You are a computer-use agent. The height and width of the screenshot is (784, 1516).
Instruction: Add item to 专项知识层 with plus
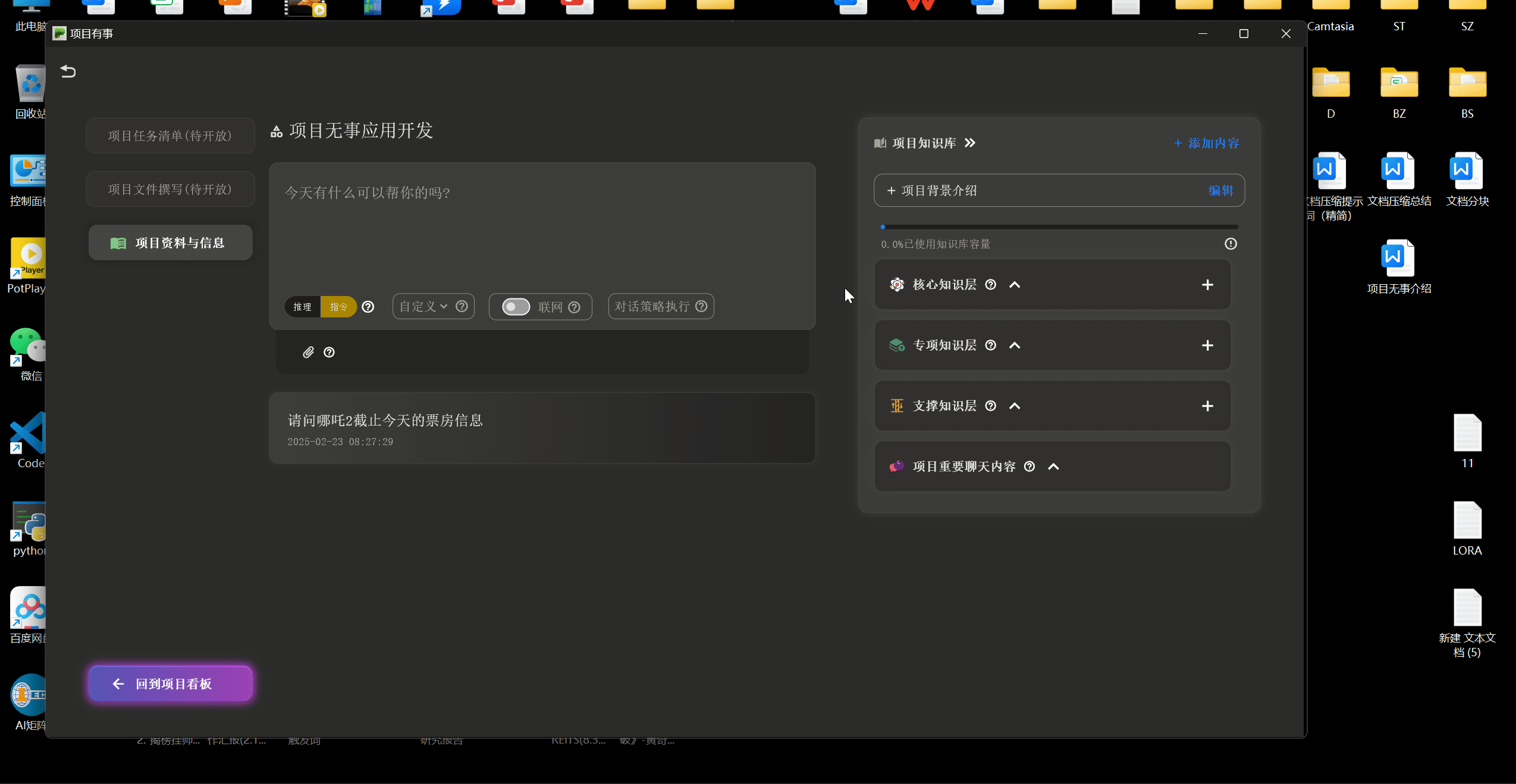coord(1207,345)
